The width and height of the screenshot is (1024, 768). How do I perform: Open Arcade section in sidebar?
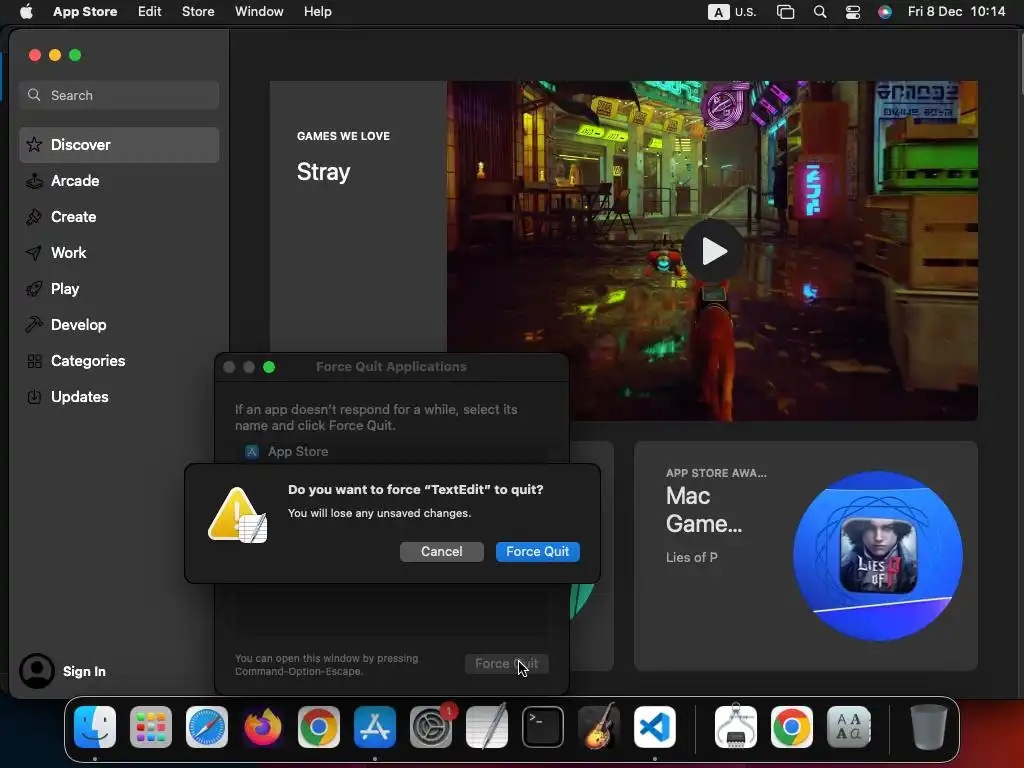click(x=119, y=181)
